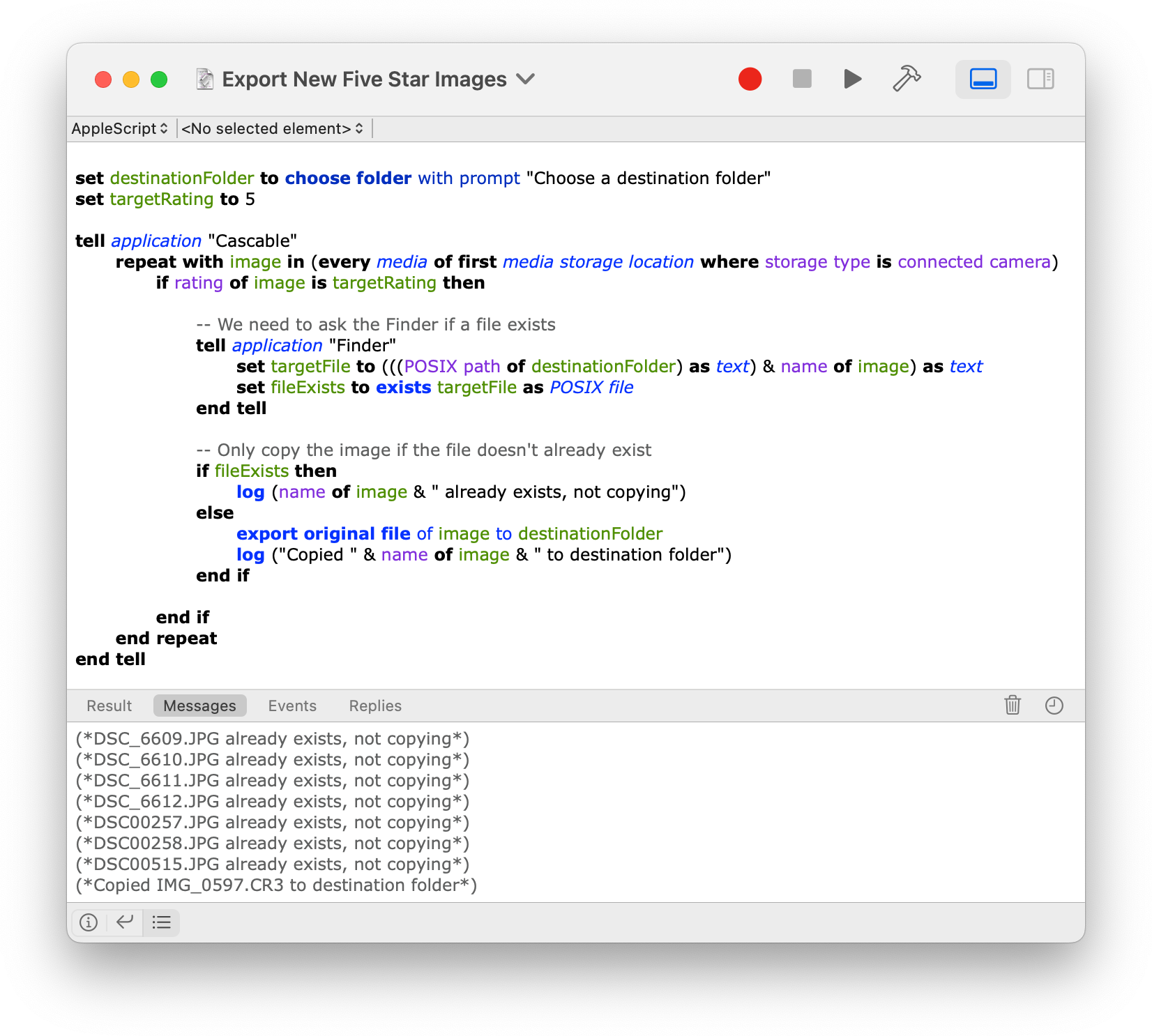Open the AppleScript language dropdown
This screenshot has height=1036, width=1152.
pyautogui.click(x=120, y=128)
